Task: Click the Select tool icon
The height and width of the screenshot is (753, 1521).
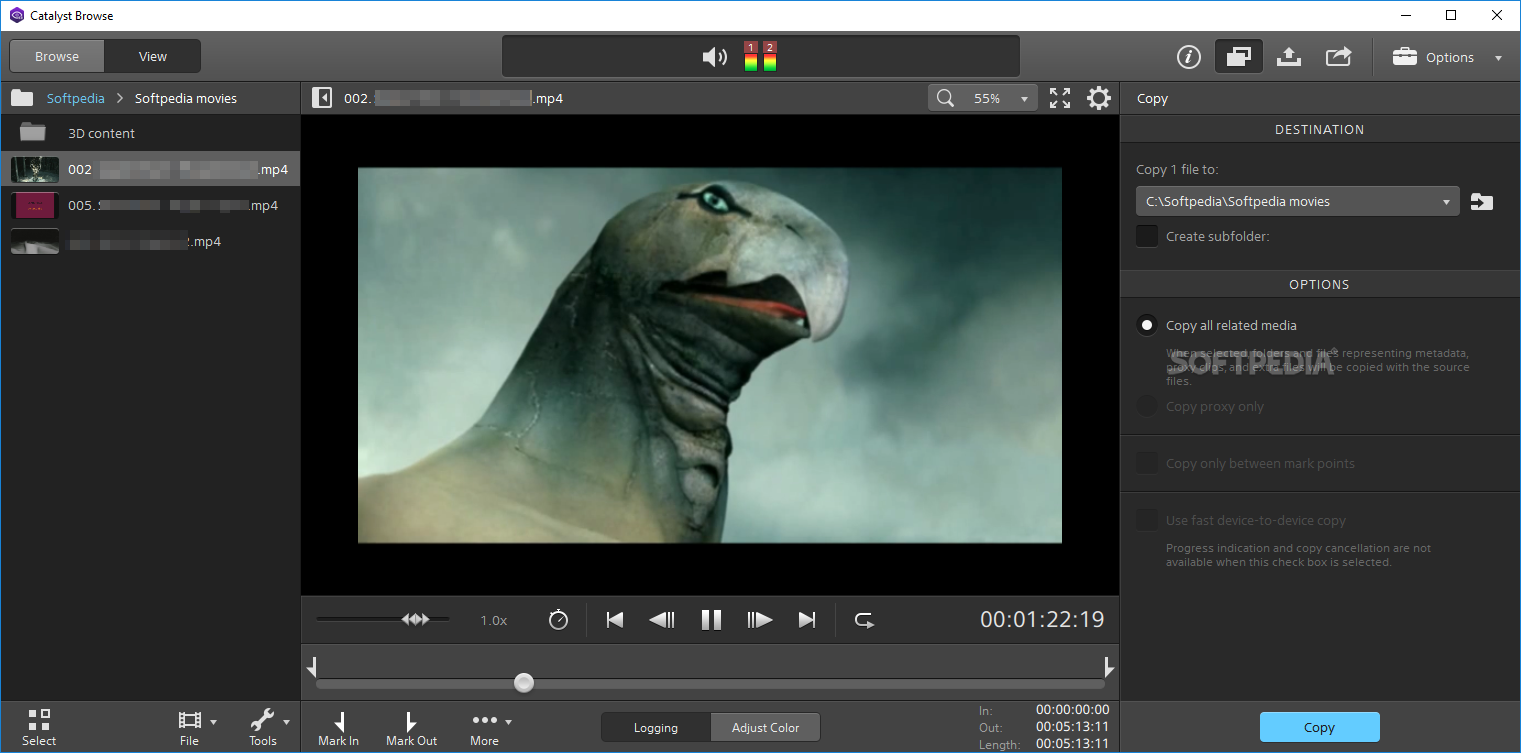Action: coord(39,727)
